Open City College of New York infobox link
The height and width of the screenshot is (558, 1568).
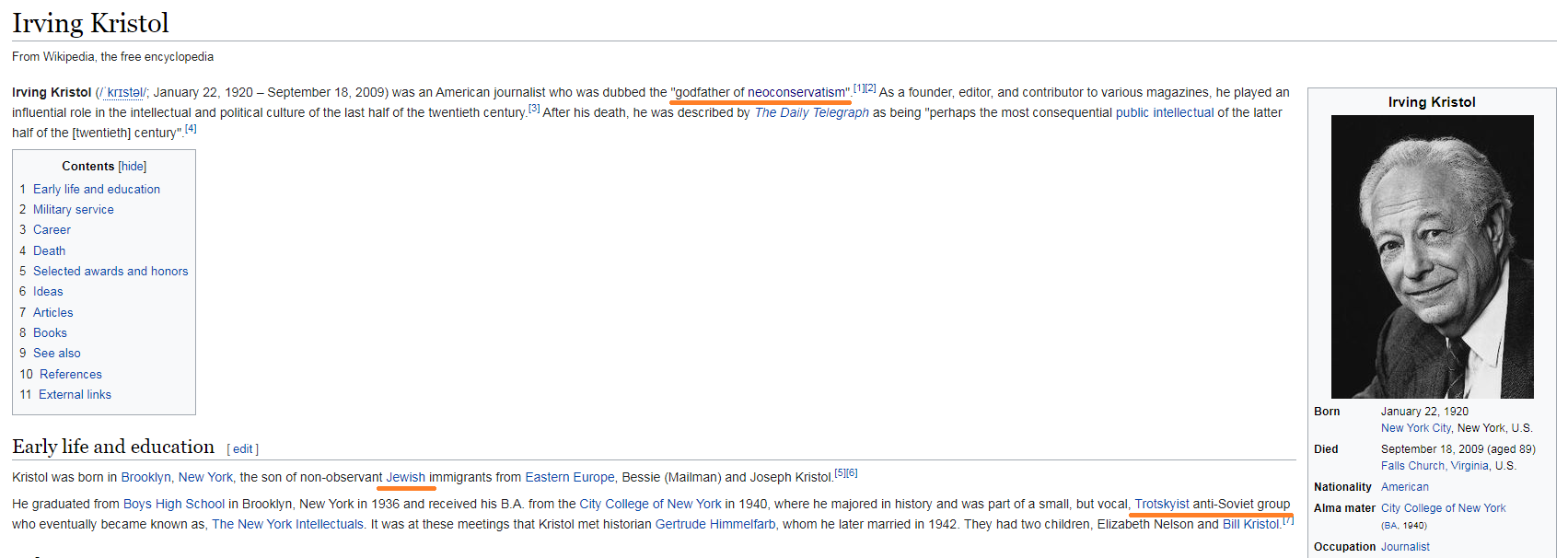[x=1444, y=508]
